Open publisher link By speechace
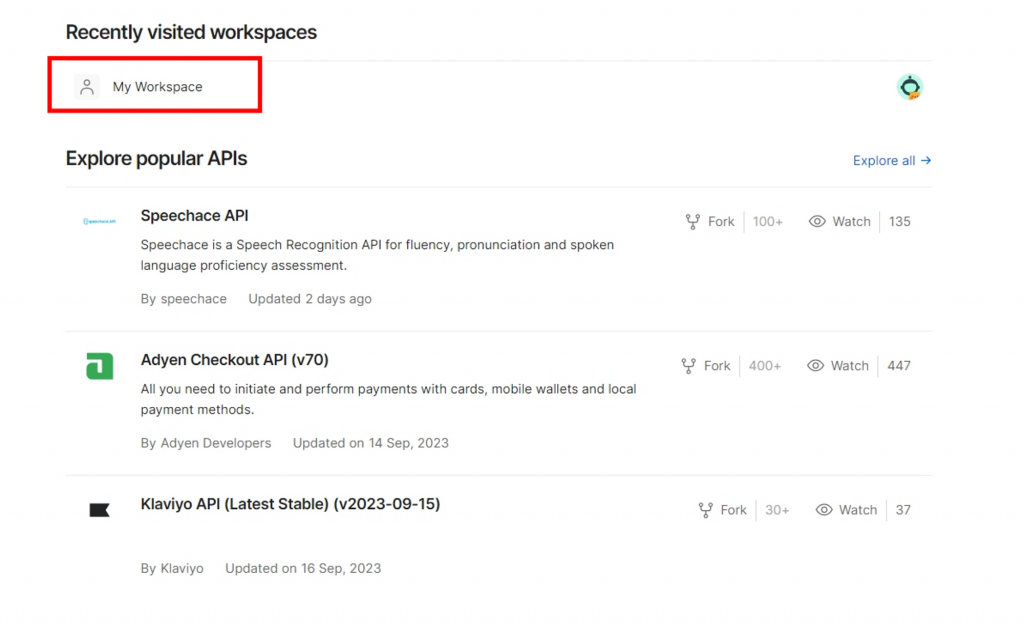Screen dimensions: 1024x638 184,299
